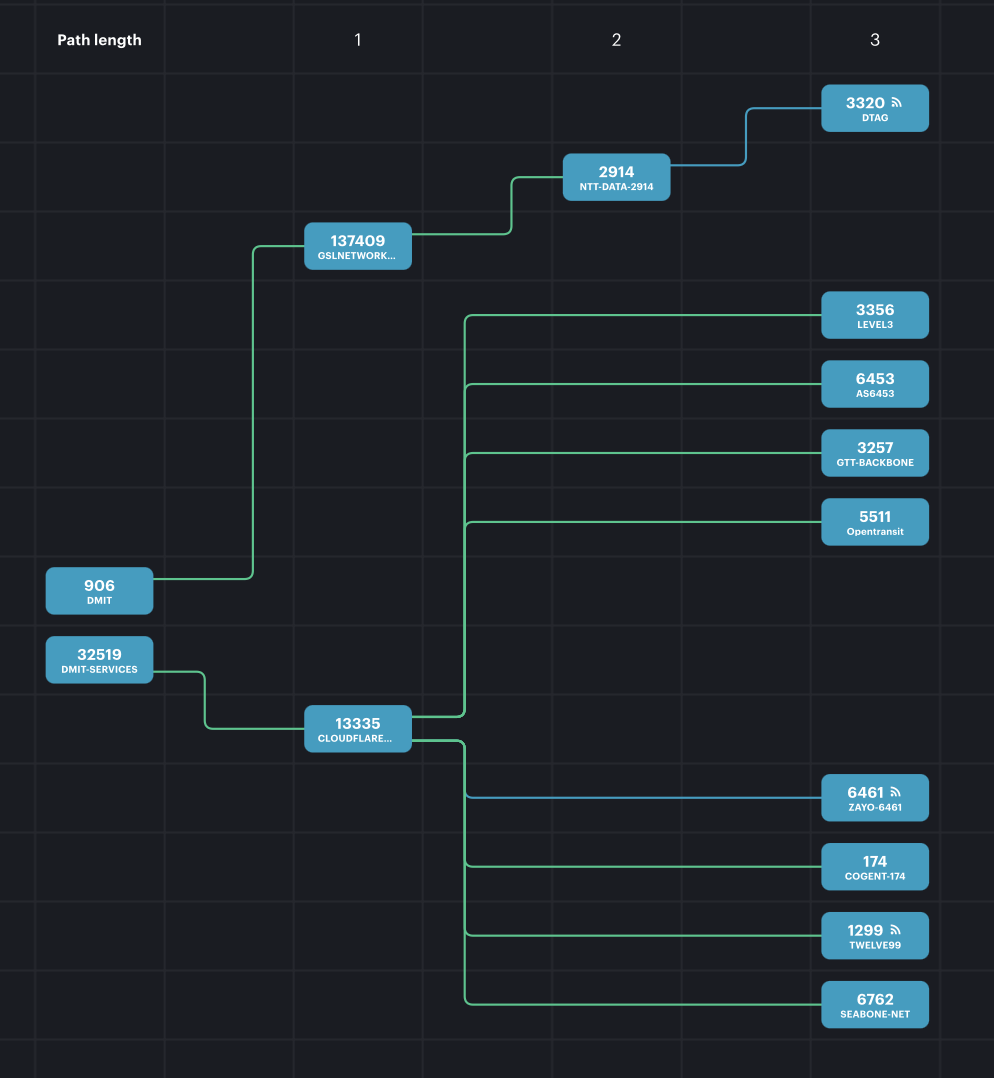Screen dimensions: 994x1078
Task: Click the path length 3 column header
Action: pos(874,40)
